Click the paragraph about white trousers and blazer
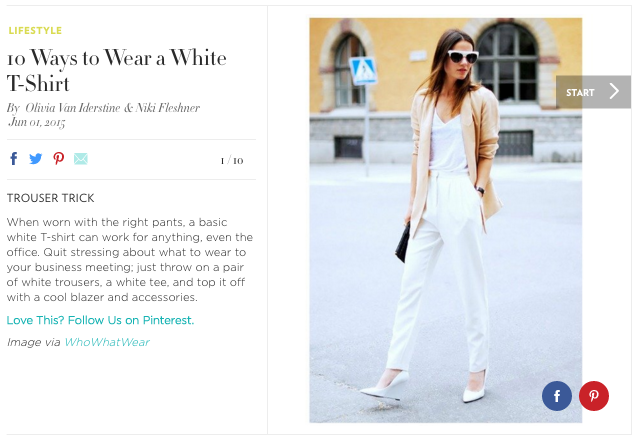 tap(130, 260)
